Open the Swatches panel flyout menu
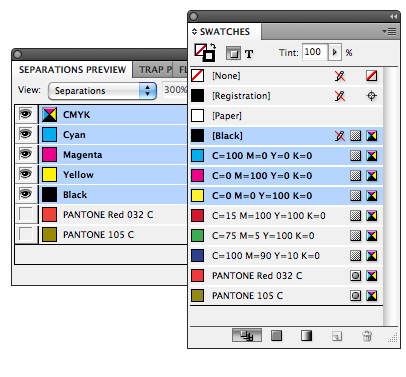 (x=389, y=31)
